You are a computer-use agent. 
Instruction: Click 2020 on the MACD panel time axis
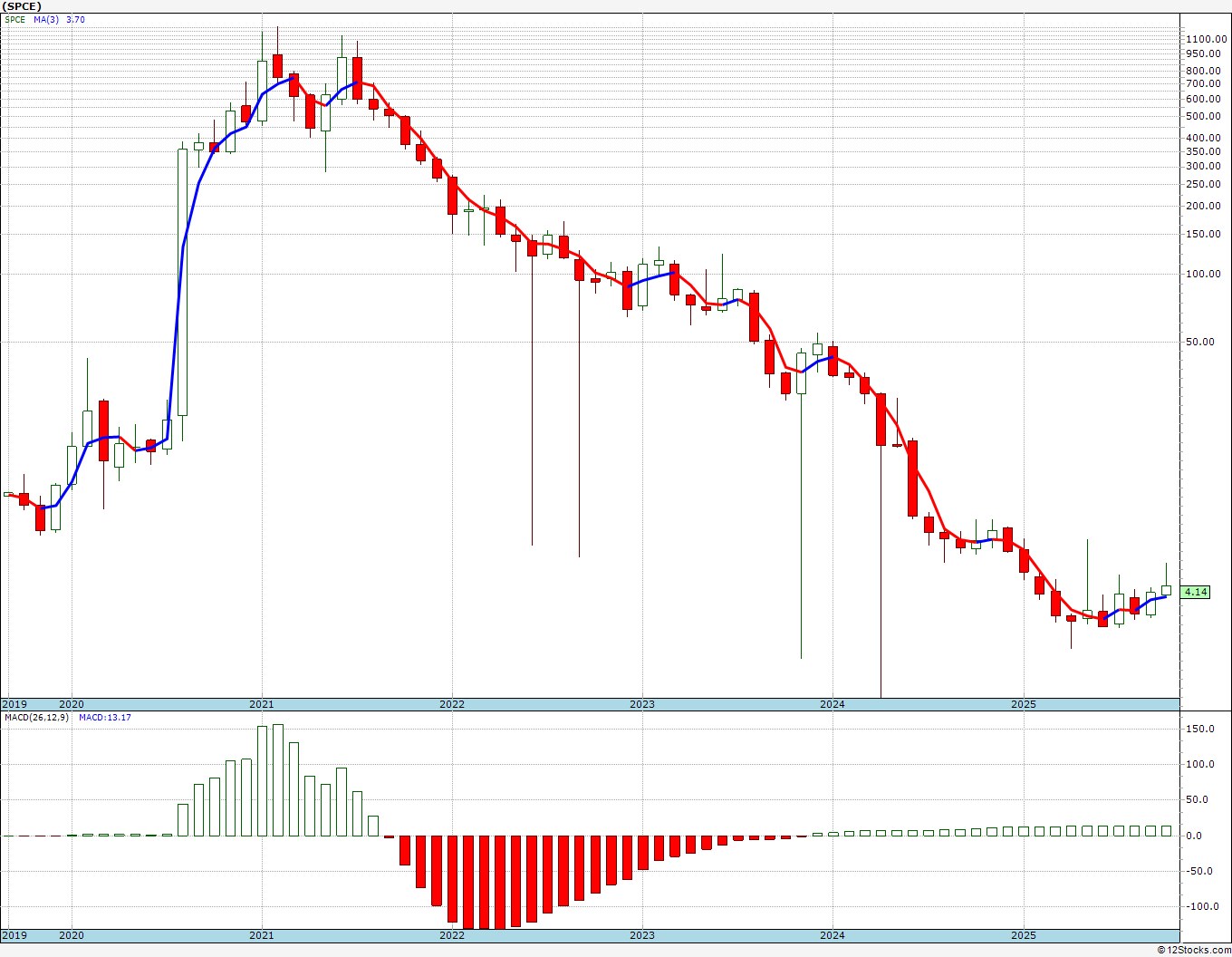click(71, 935)
